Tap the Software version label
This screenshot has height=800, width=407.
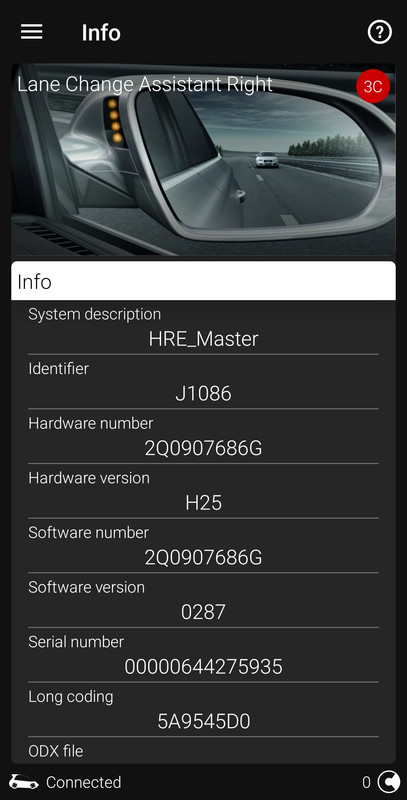pyautogui.click(x=86, y=587)
